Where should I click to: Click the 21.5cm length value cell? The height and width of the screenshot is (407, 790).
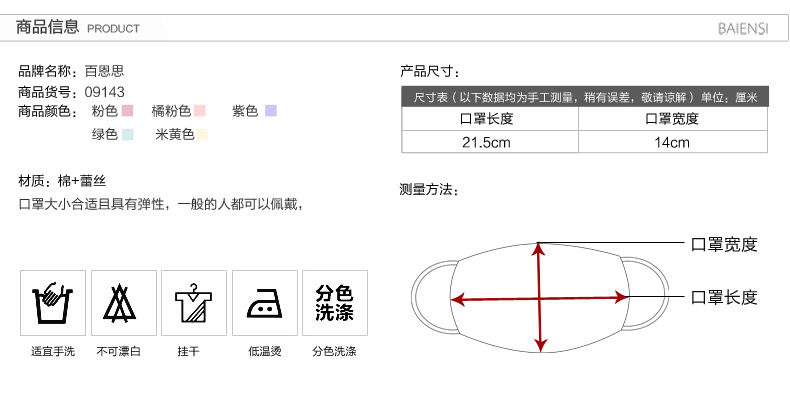[490, 142]
